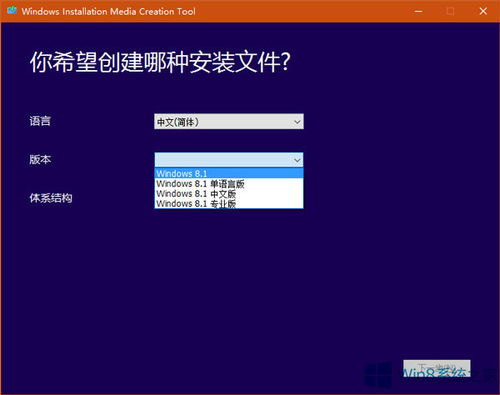
Task: Click the heading 你希望创建哪种安装文件
Action: coord(160,62)
